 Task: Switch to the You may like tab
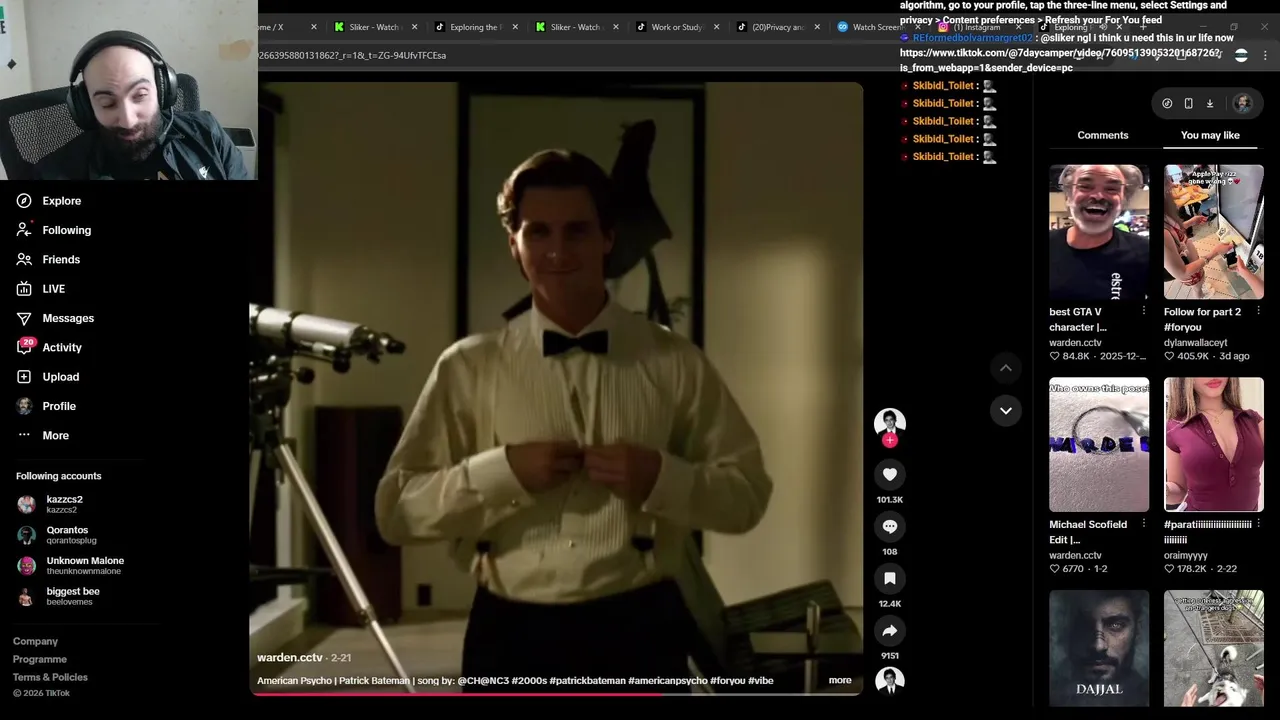coord(1210,135)
